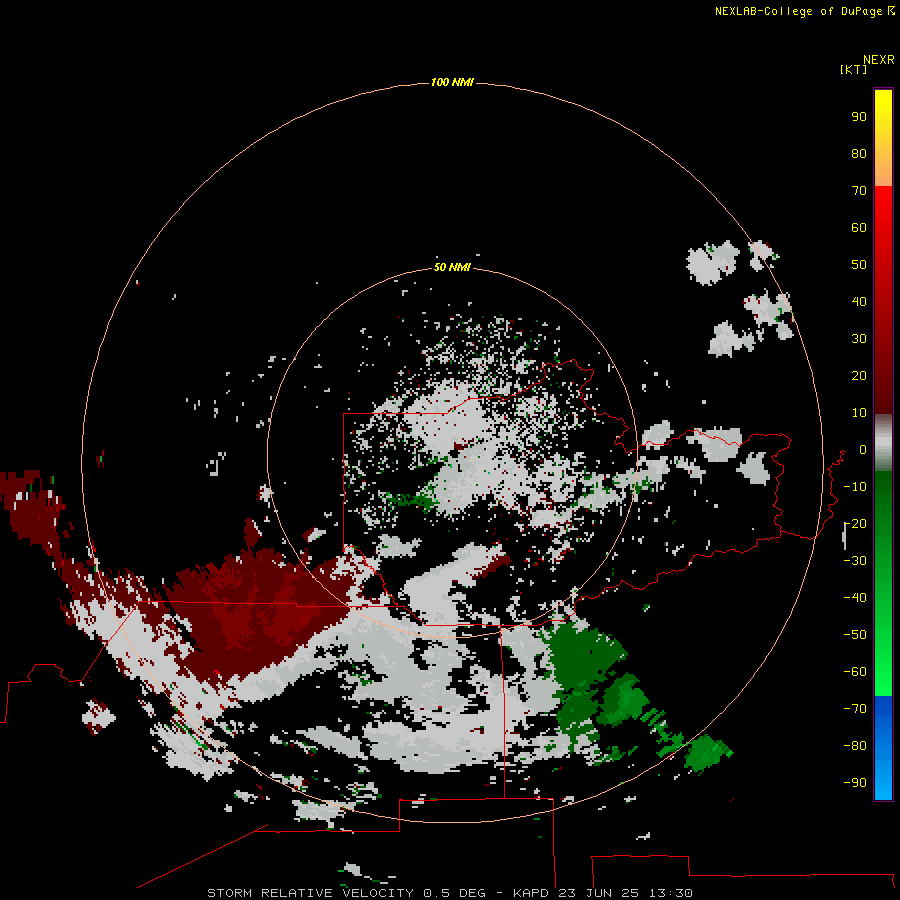Click the 50 NMI range ring label
The width and height of the screenshot is (900, 900).
click(452, 267)
